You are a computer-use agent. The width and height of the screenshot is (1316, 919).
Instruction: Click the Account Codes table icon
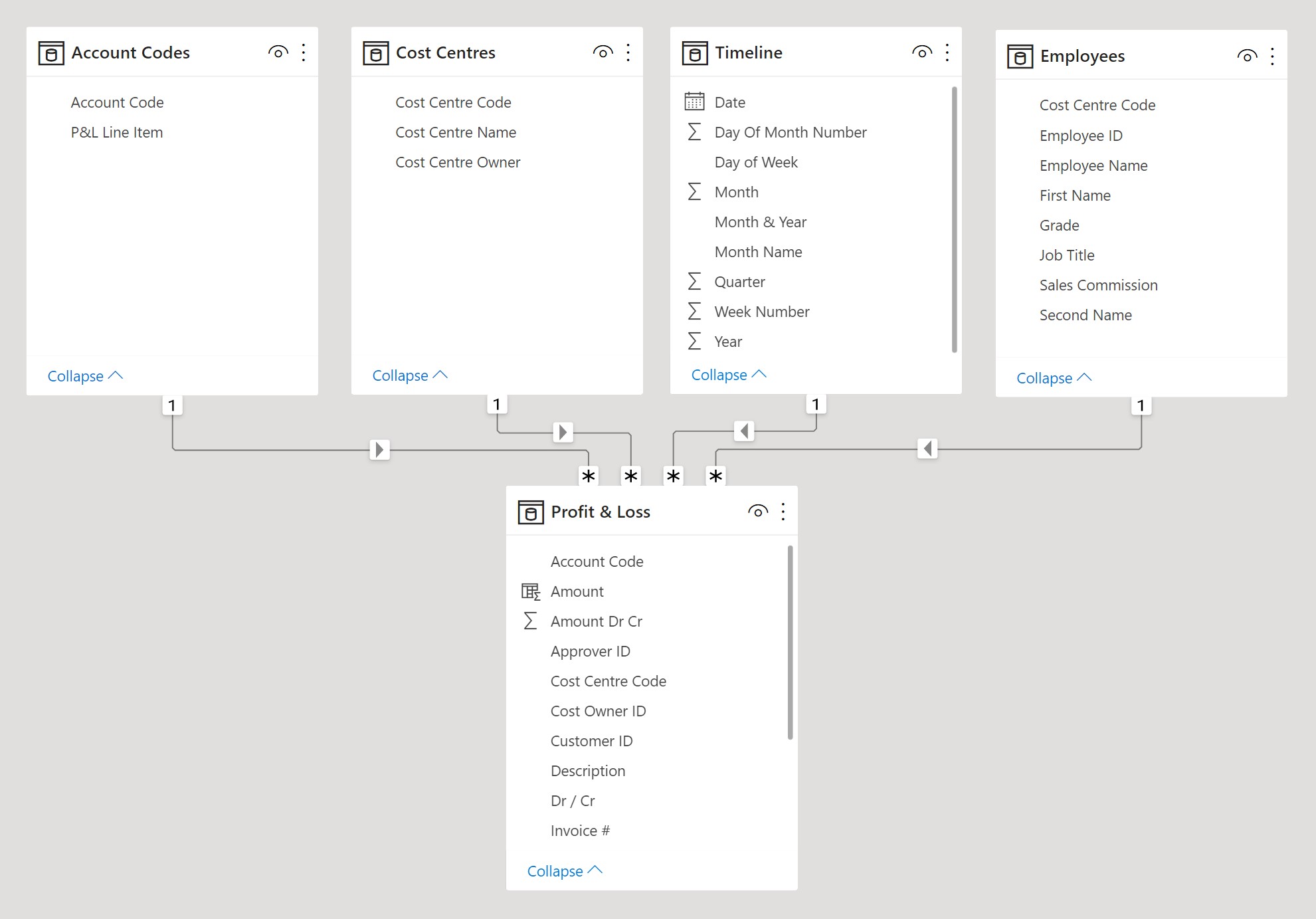(51, 52)
